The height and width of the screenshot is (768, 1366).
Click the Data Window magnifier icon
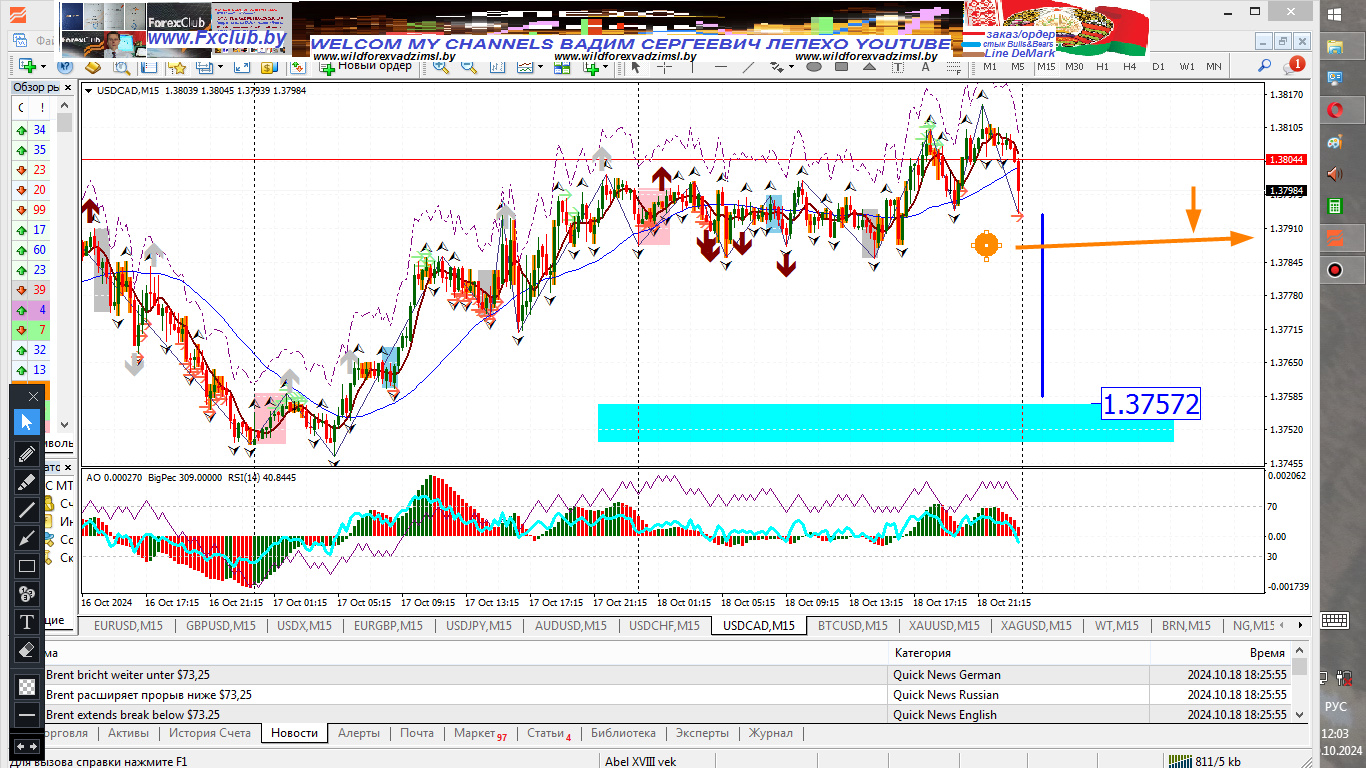pos(121,67)
